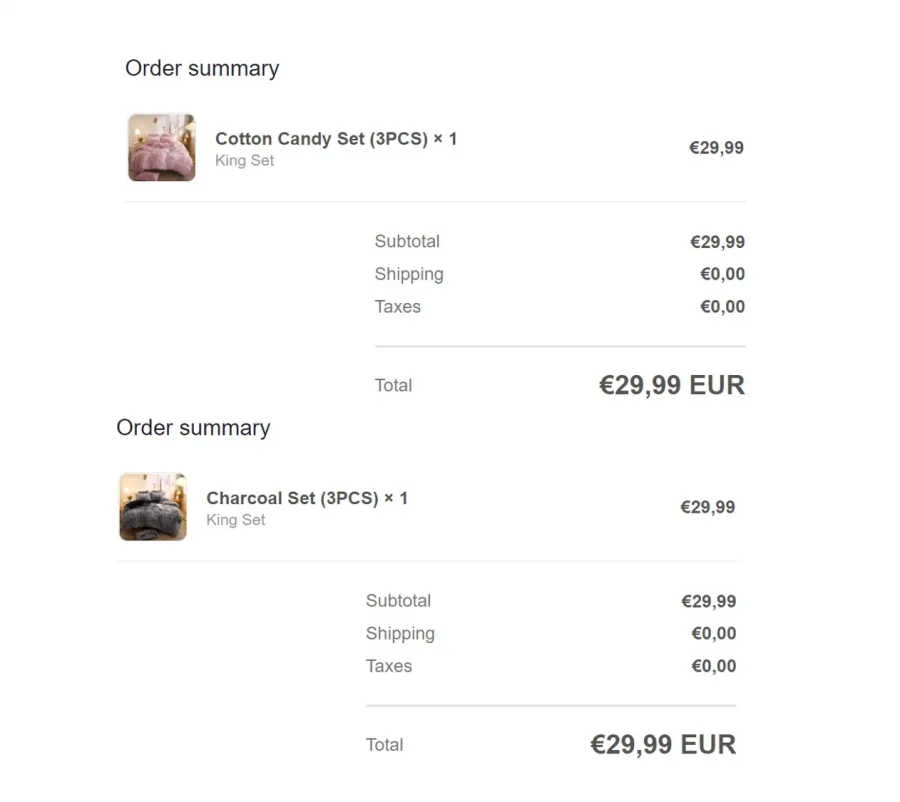
Task: Click the first order's €29,99 EUR total
Action: [x=672, y=385]
